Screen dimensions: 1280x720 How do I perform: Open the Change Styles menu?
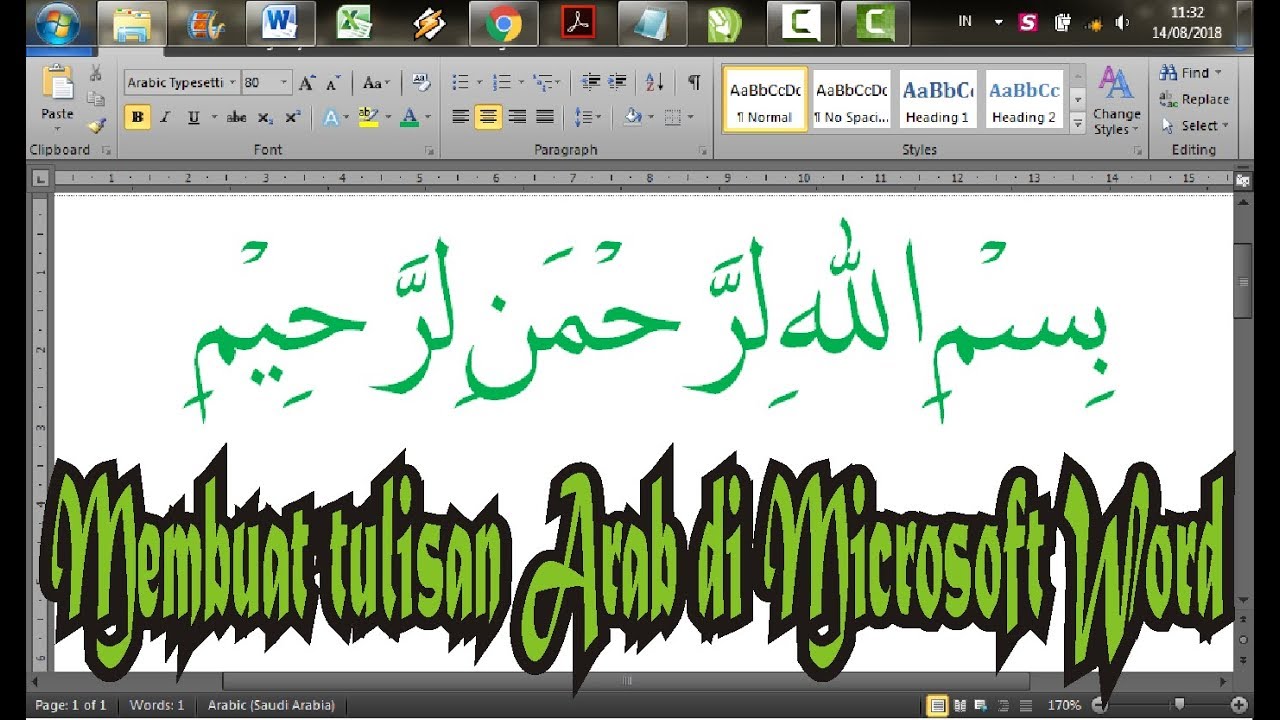tap(1116, 101)
